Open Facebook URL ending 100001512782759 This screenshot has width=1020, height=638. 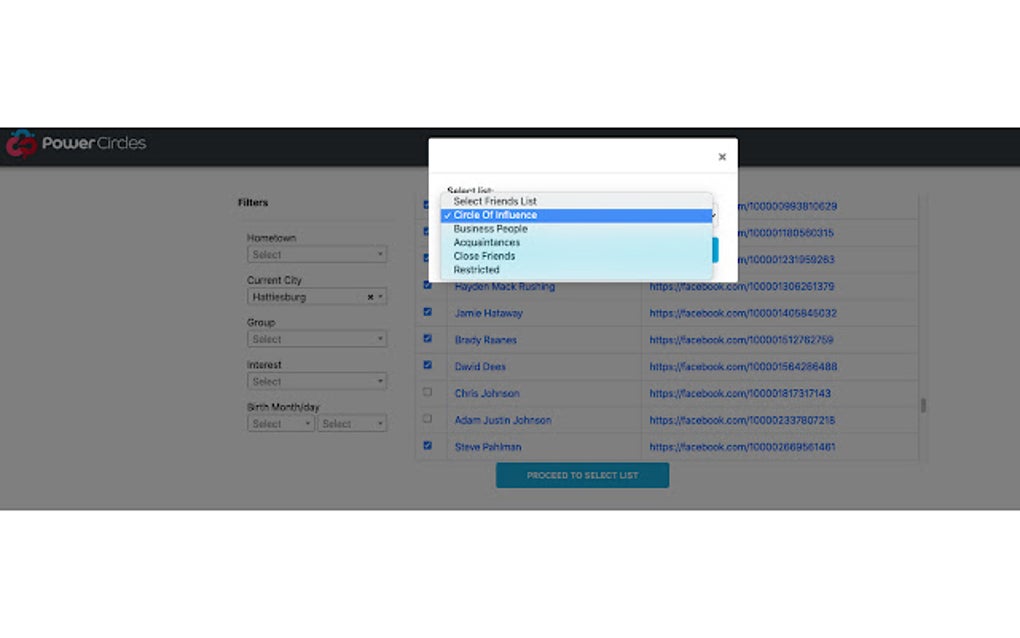click(741, 339)
